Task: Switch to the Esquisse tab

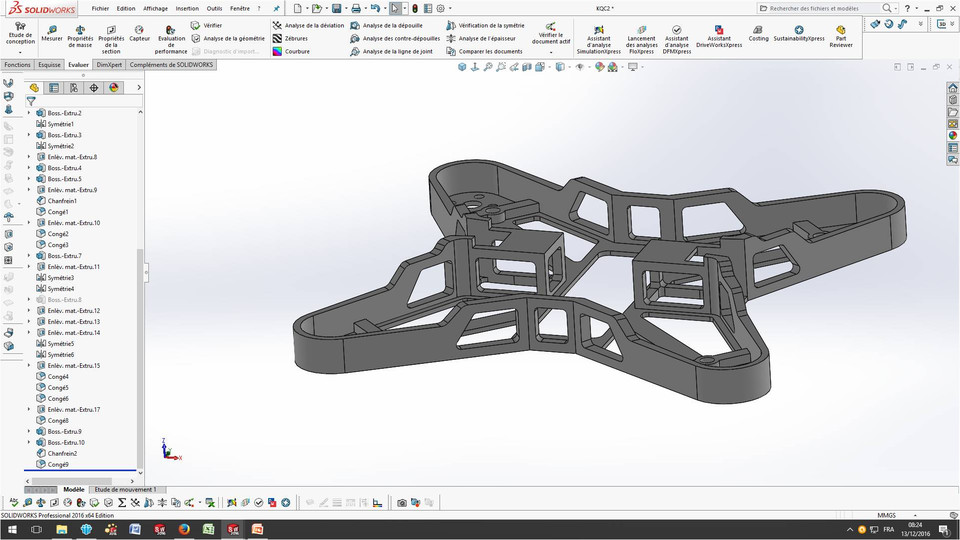Action: pyautogui.click(x=49, y=64)
